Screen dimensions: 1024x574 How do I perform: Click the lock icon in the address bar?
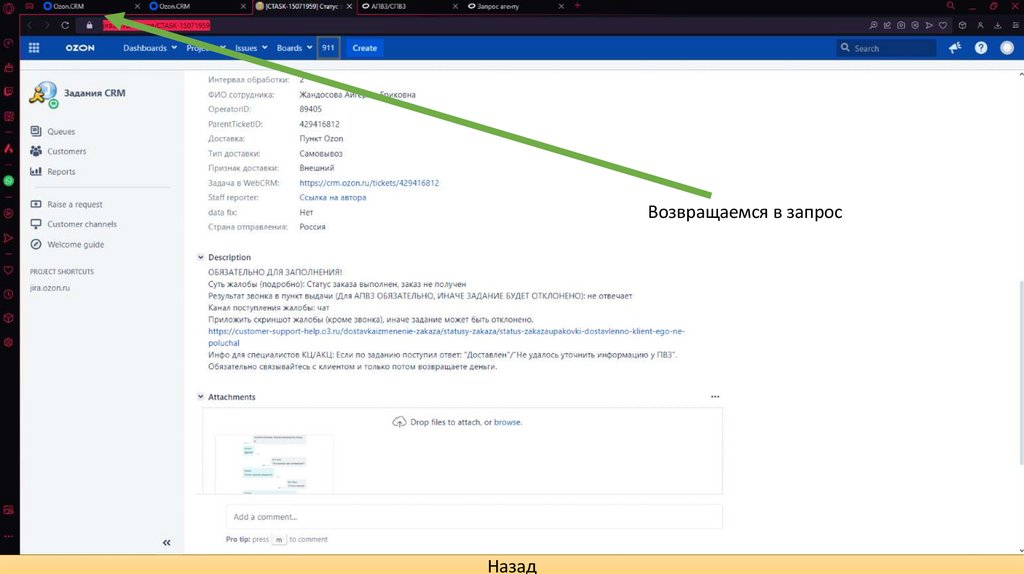pyautogui.click(x=89, y=25)
